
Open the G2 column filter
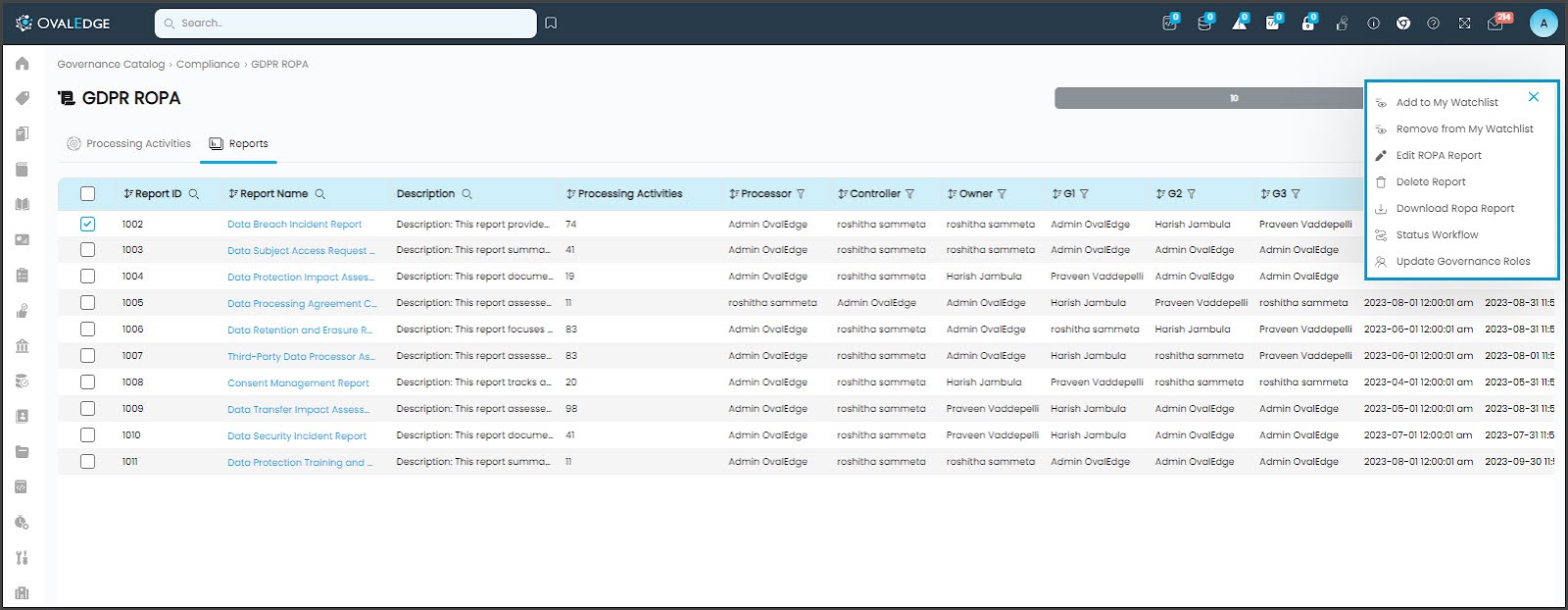pyautogui.click(x=1192, y=194)
